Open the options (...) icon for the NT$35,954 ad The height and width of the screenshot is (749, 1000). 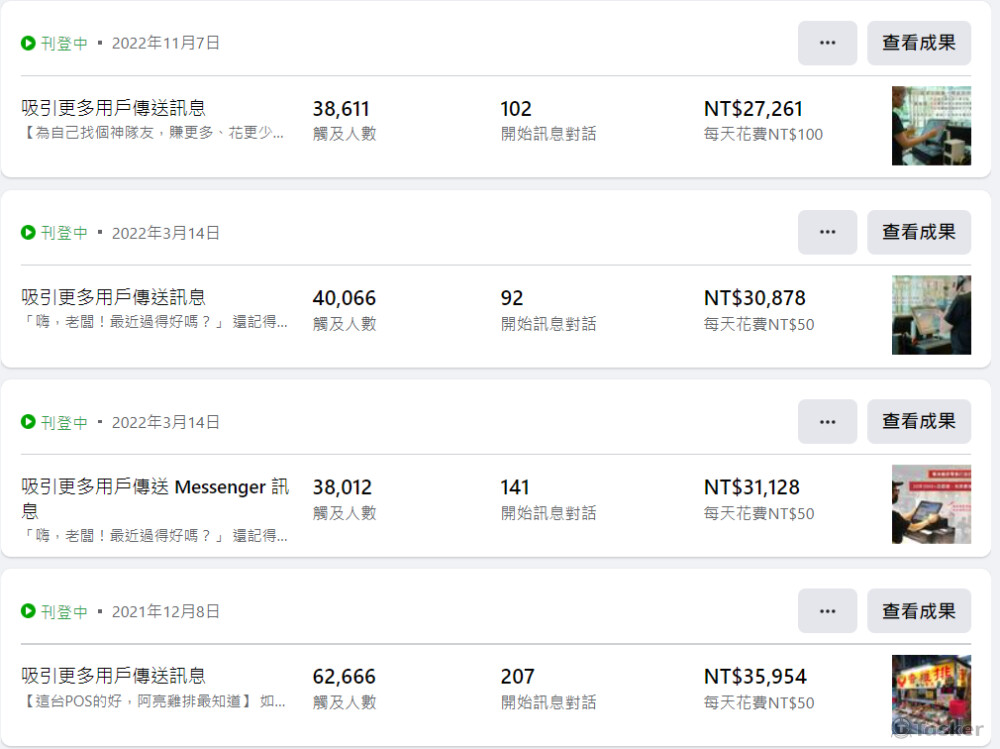(827, 610)
